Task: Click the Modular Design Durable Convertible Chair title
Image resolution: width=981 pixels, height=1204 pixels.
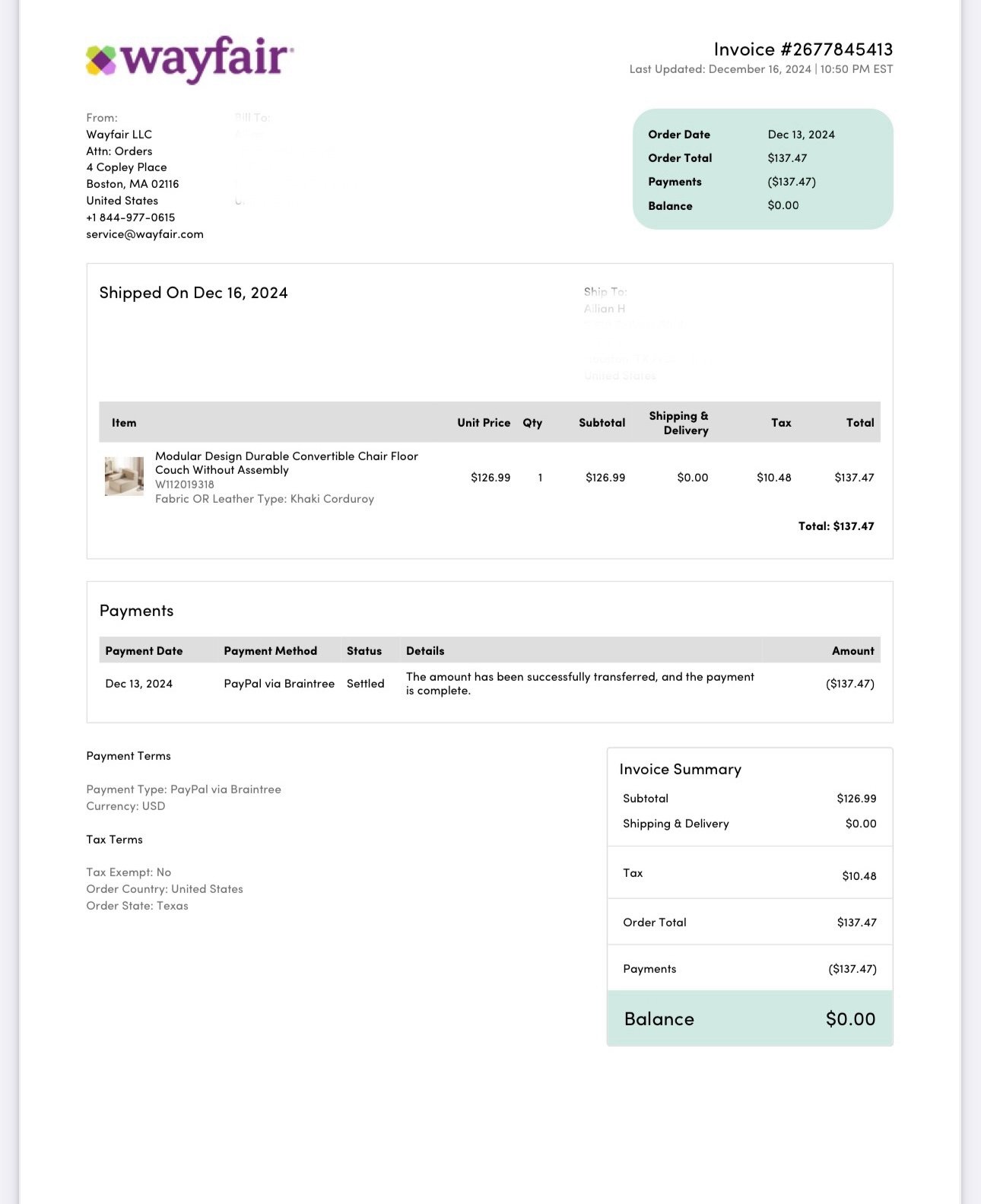Action: (x=287, y=463)
